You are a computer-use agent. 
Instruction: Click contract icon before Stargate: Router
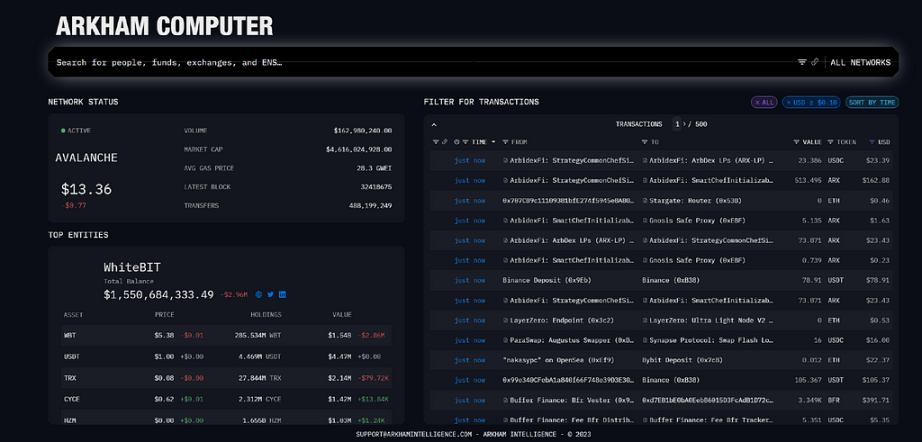click(645, 200)
